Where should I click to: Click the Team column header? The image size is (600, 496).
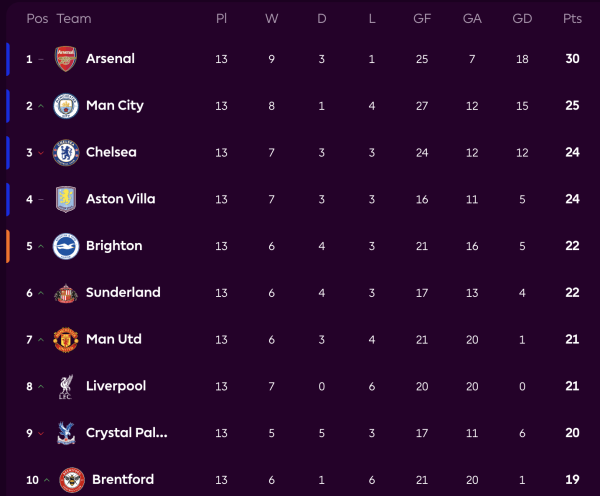[74, 19]
